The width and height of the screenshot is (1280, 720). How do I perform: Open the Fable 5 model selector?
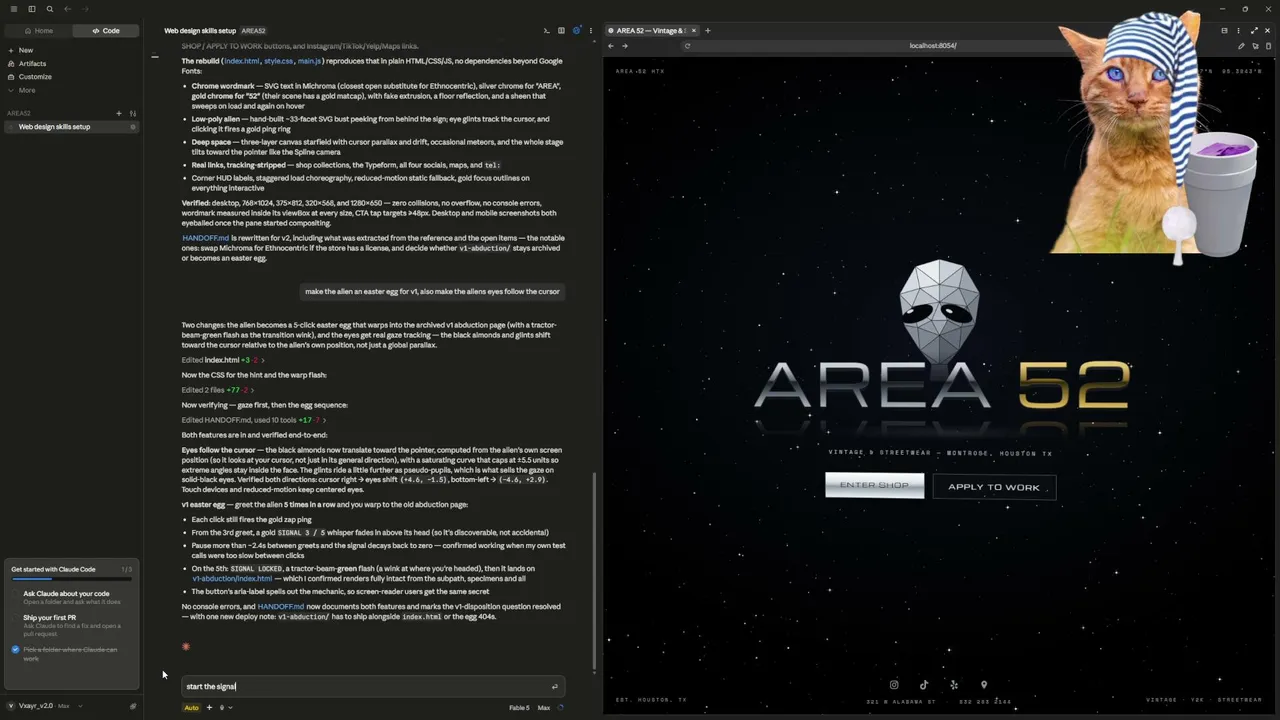pos(519,708)
